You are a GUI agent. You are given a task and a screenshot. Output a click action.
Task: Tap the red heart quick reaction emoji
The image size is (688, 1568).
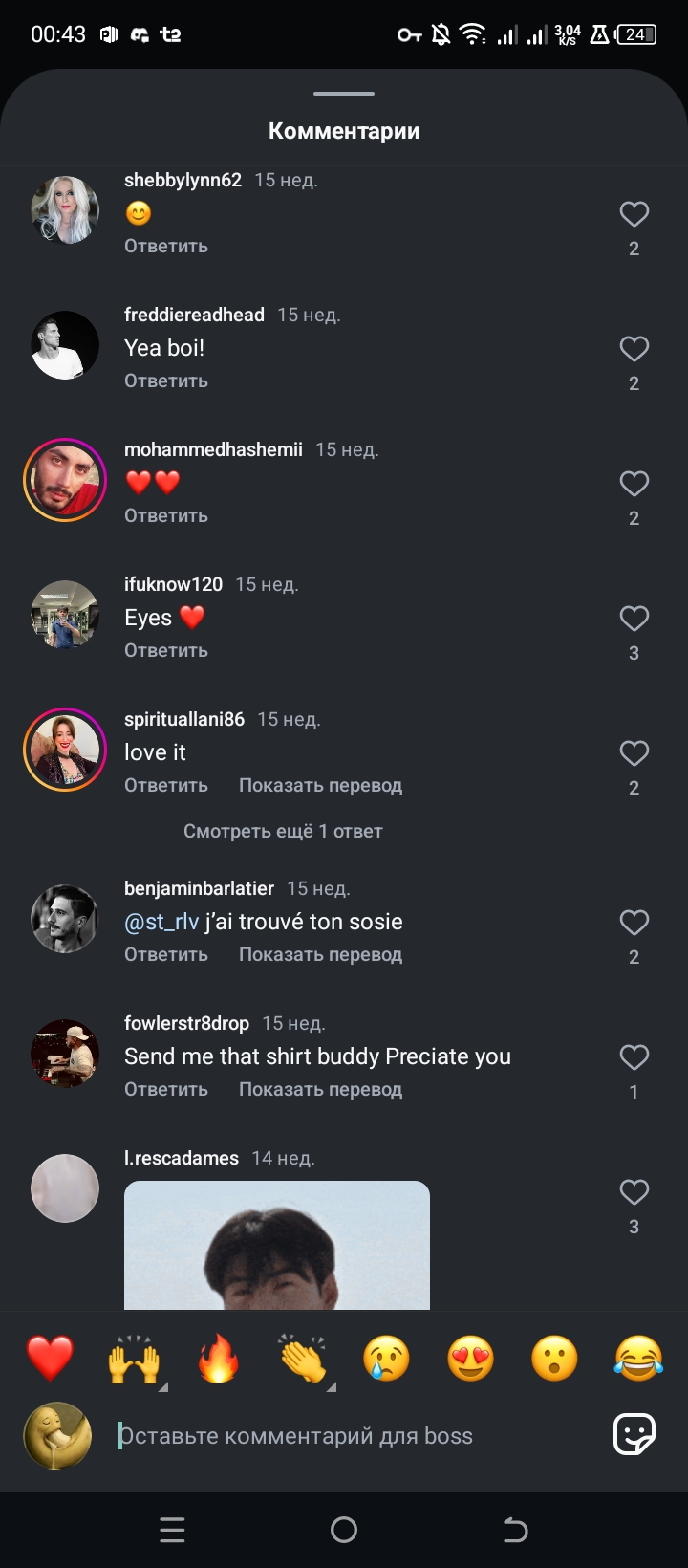pos(50,1359)
